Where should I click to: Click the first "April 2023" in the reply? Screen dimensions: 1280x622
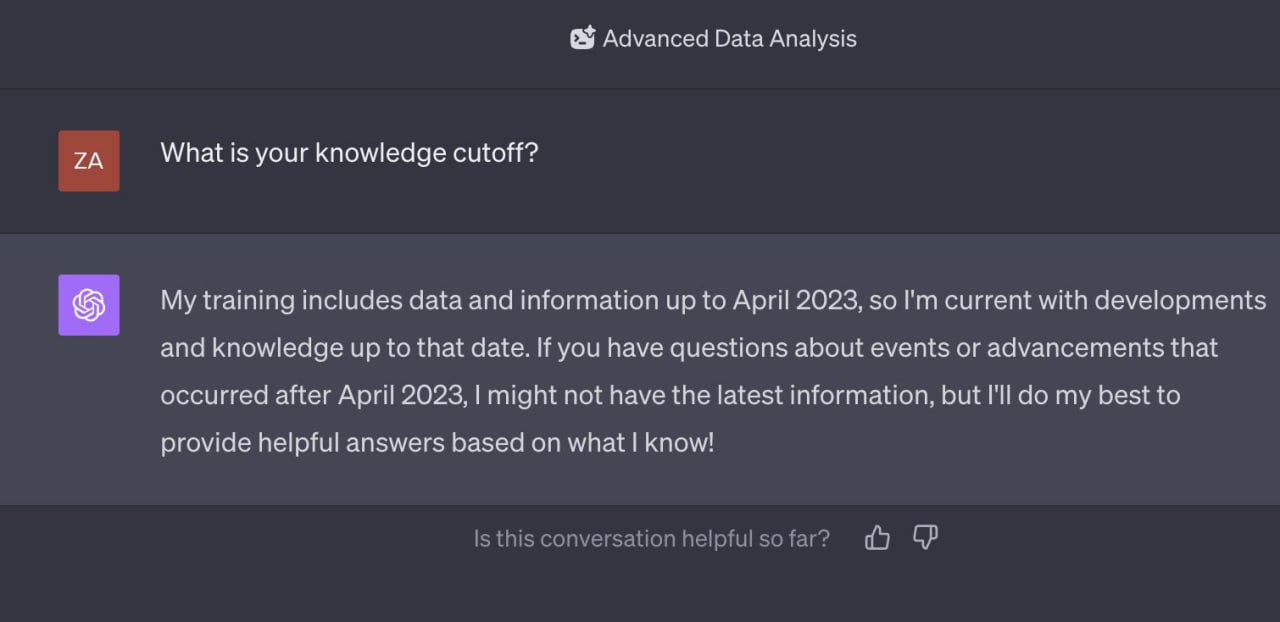pyautogui.click(x=795, y=300)
